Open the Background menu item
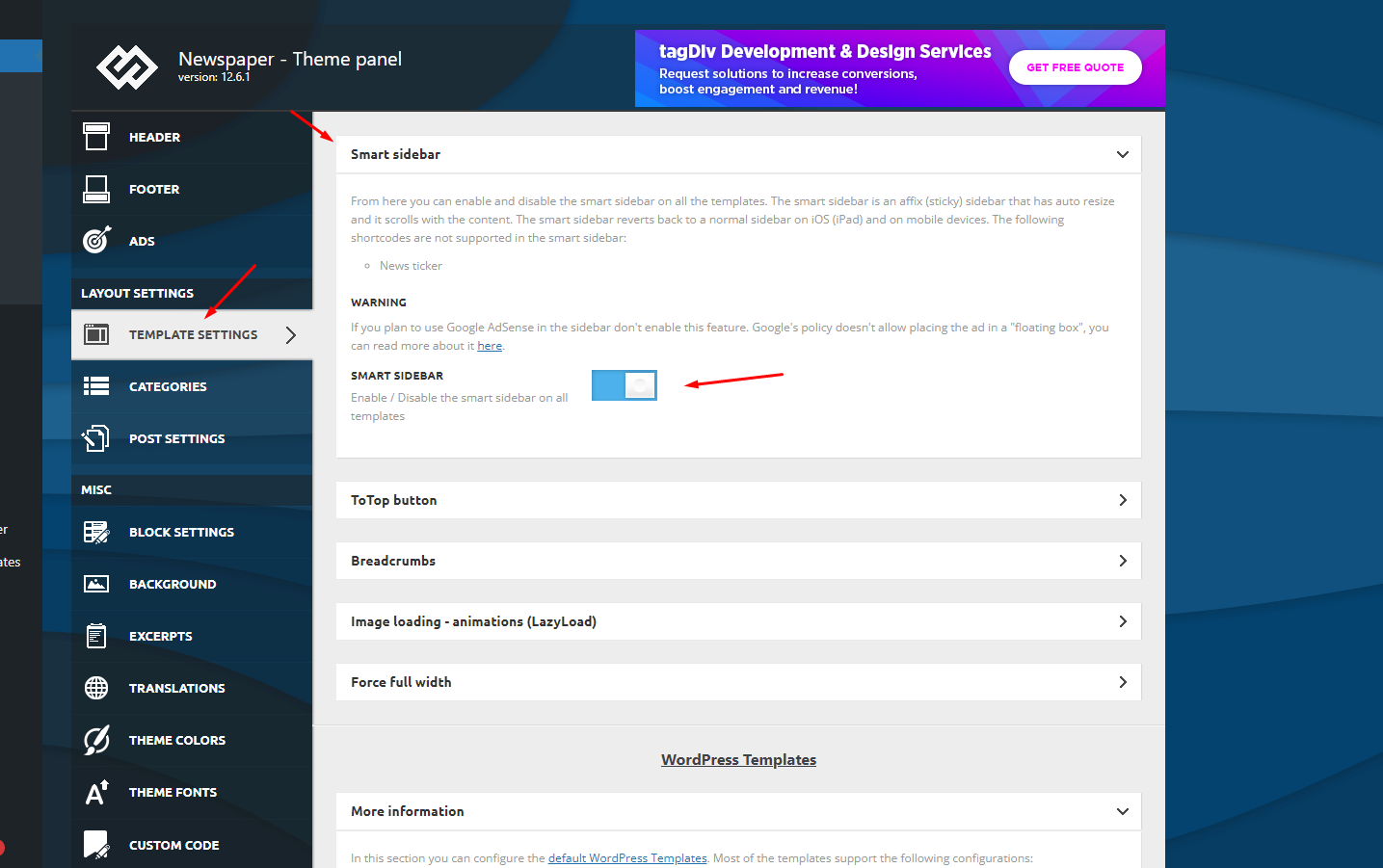Screen dimensions: 1383x868 [192, 584]
